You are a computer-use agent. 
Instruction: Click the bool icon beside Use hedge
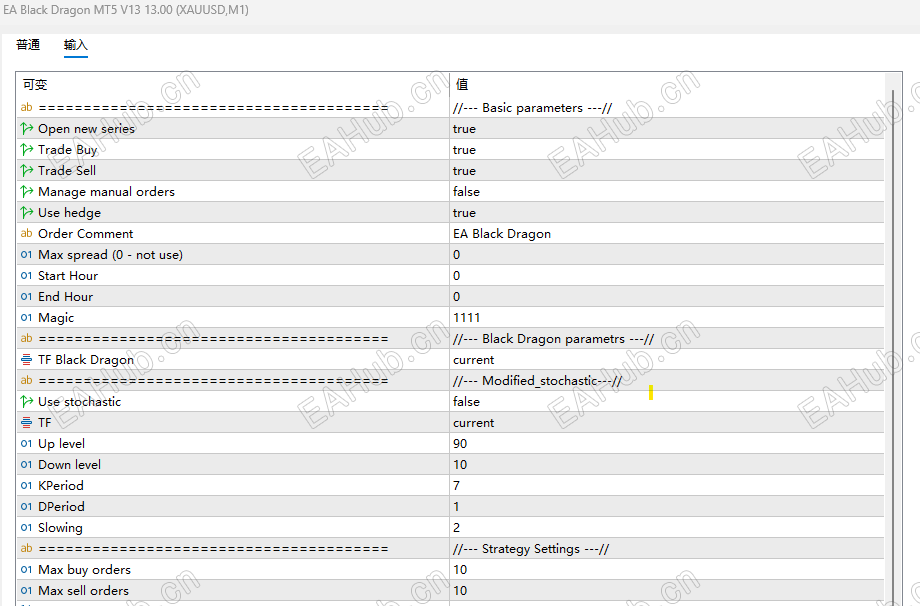(26, 212)
